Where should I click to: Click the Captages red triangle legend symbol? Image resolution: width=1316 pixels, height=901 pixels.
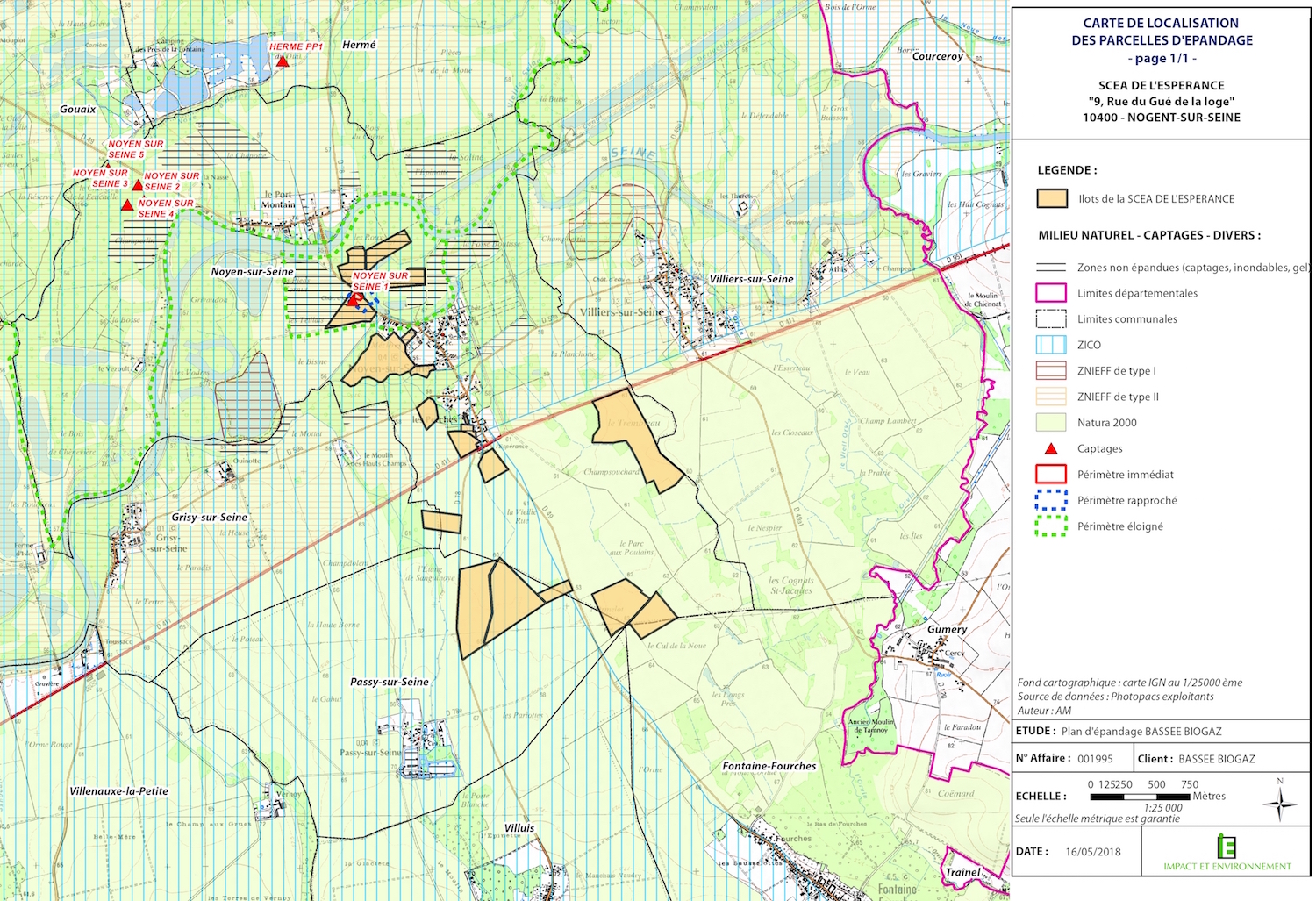click(1050, 448)
